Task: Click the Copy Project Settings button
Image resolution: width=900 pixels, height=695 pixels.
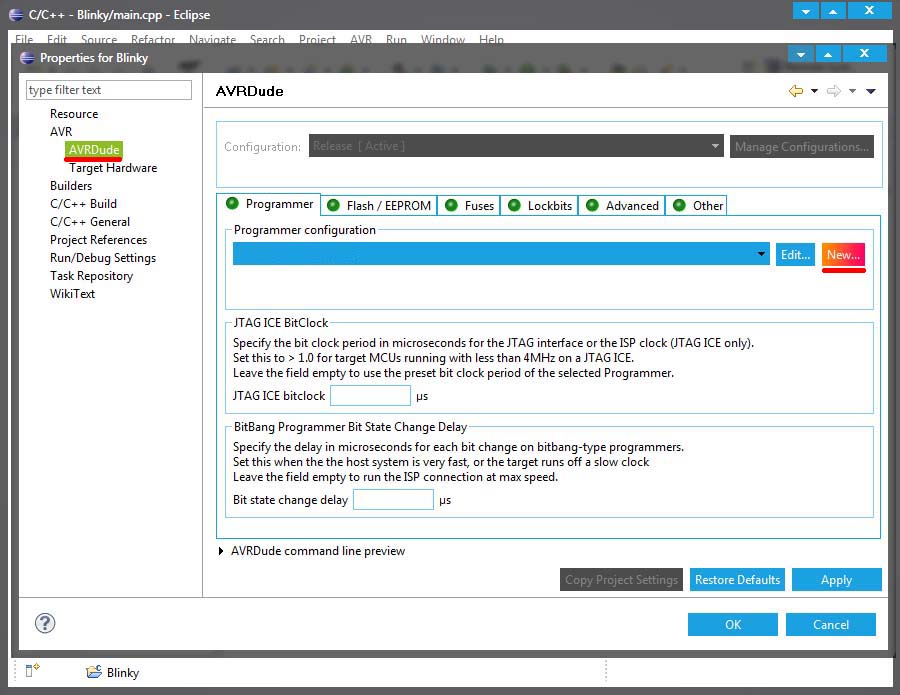Action: tap(622, 580)
